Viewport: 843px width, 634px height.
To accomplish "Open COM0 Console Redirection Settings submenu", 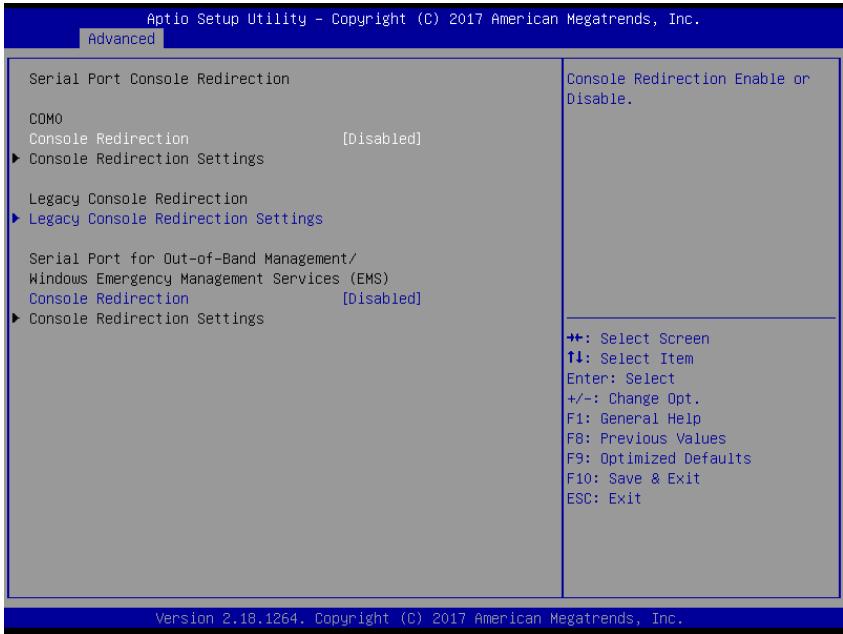I will coord(146,159).
